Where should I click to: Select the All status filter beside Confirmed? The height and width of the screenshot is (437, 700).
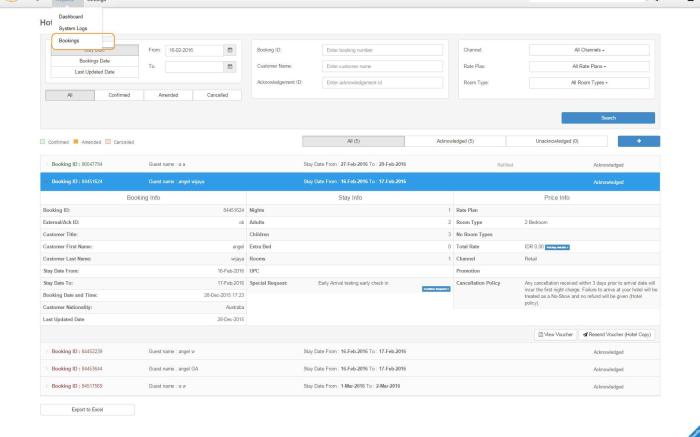click(x=70, y=95)
